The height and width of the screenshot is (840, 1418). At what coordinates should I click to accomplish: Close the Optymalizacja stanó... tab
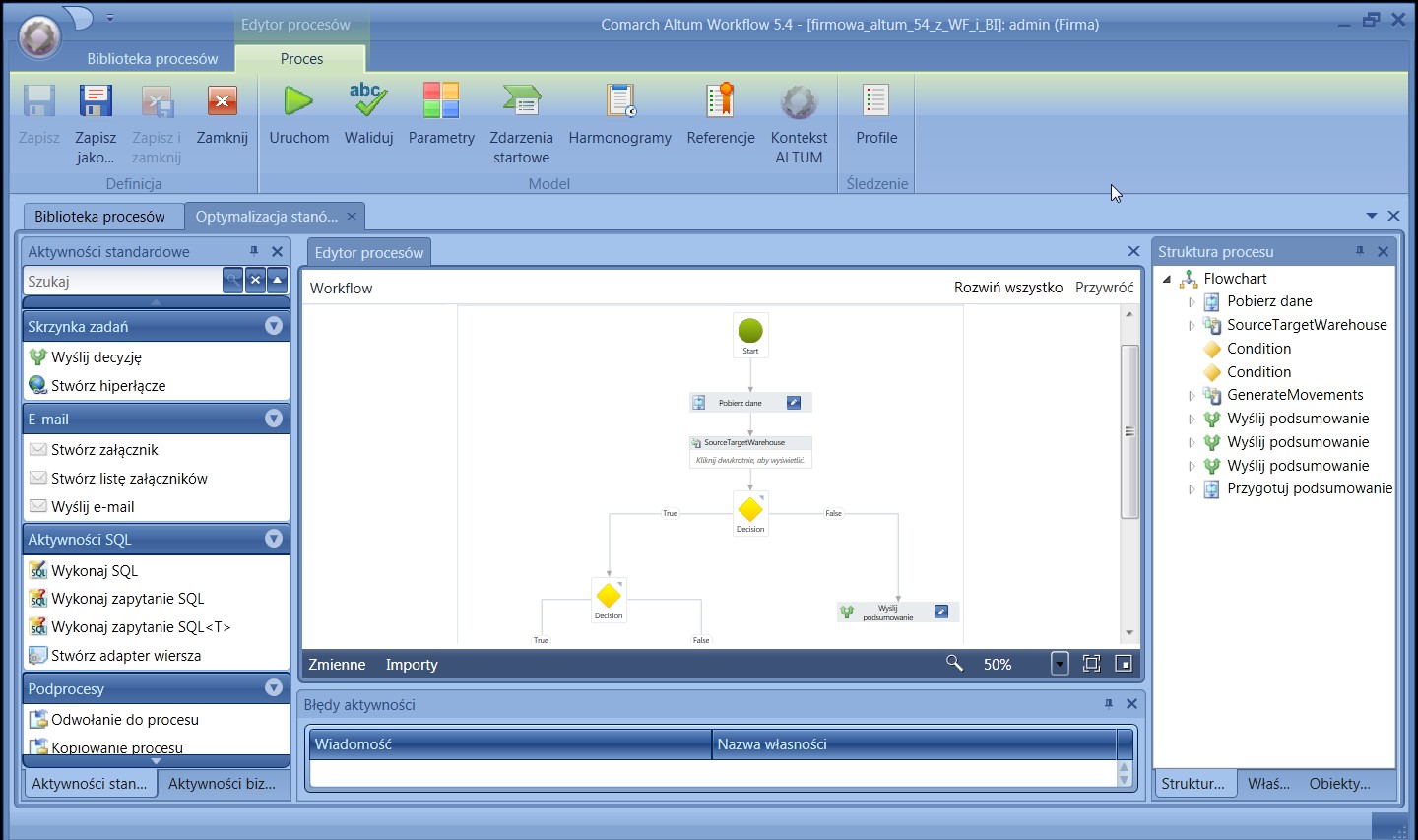pyautogui.click(x=352, y=216)
